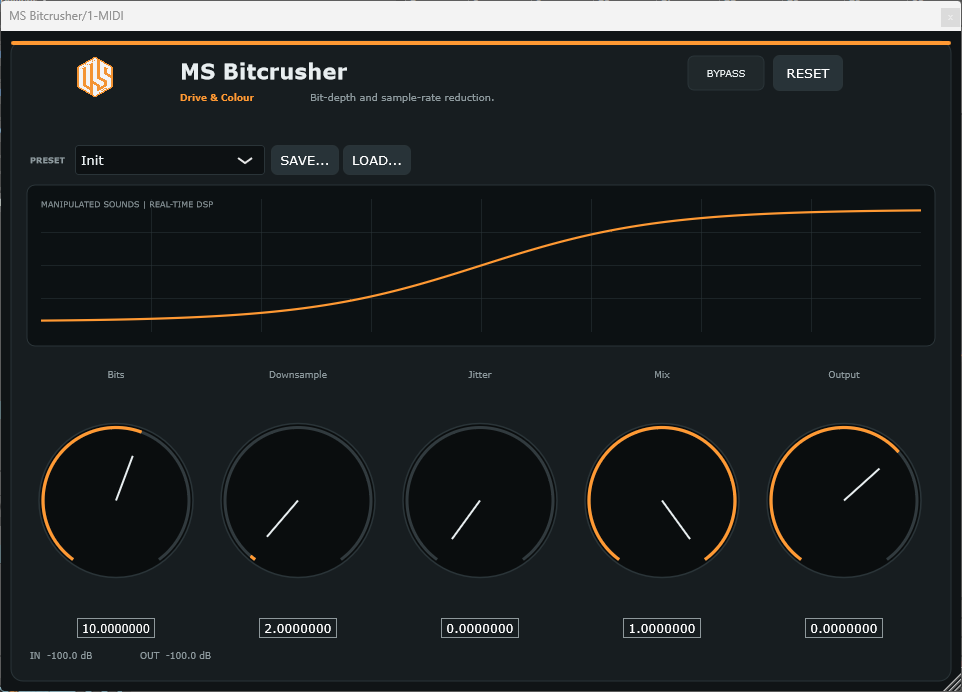Click the 'Jitter' knob label

pos(480,375)
